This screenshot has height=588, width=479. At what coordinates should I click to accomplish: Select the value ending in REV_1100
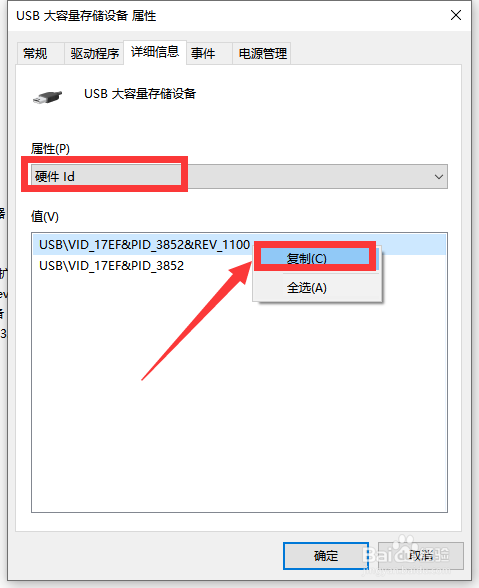144,244
